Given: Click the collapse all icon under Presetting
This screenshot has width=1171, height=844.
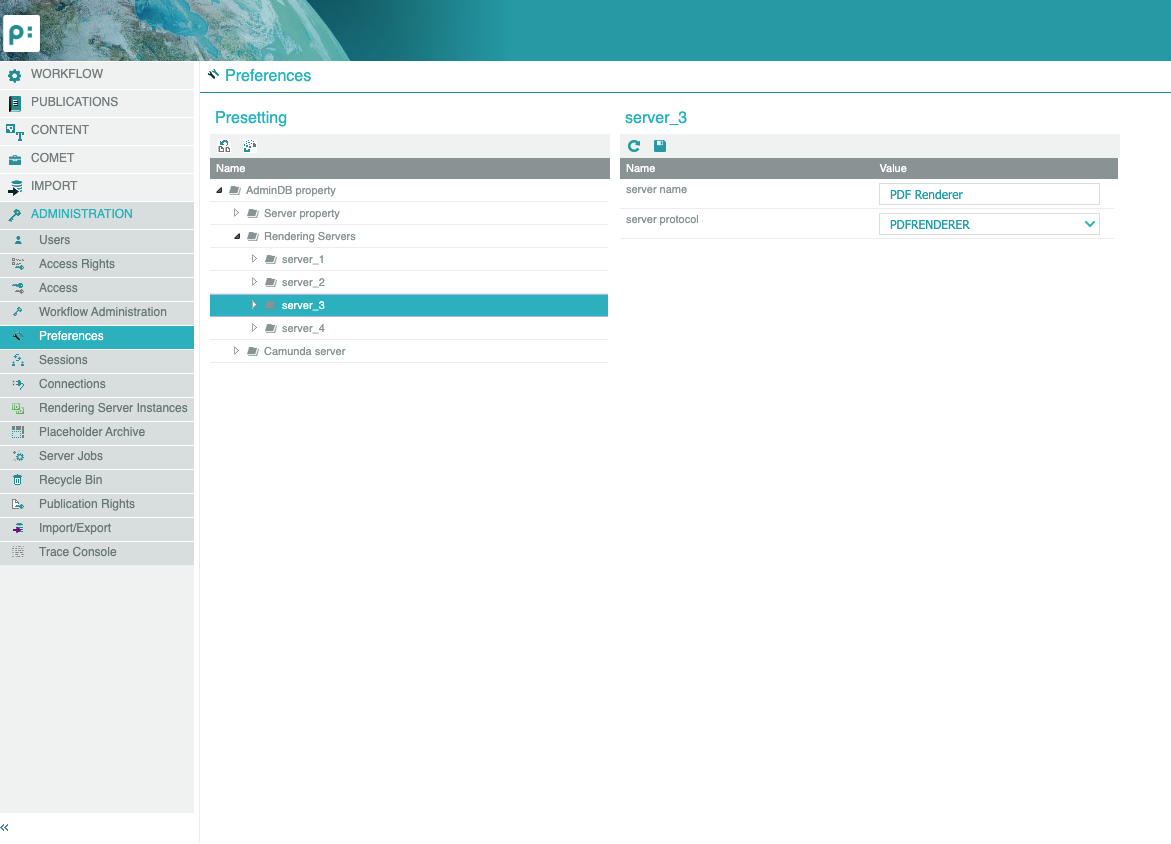Looking at the screenshot, I should [249, 146].
